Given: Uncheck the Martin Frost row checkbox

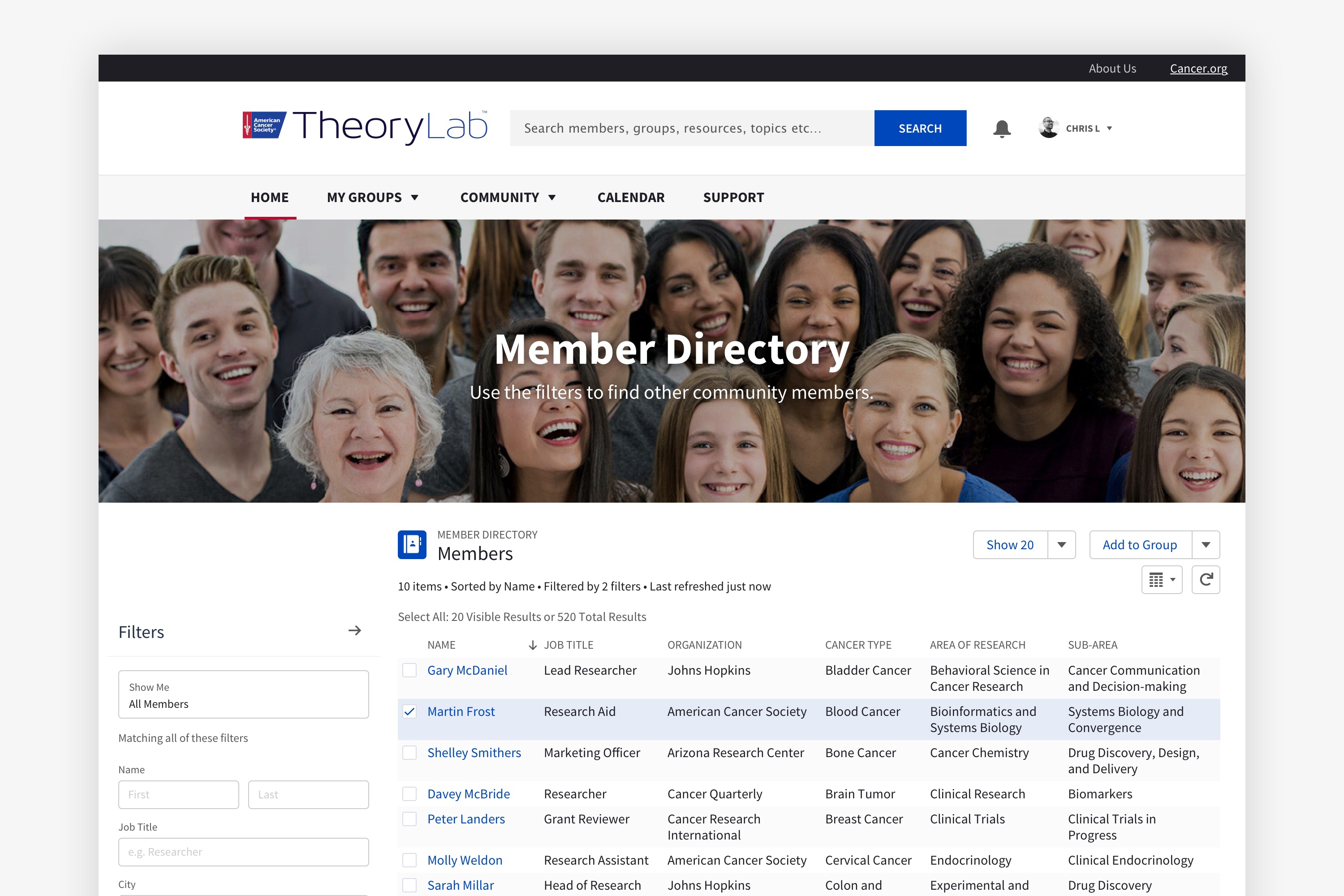Looking at the screenshot, I should [409, 711].
